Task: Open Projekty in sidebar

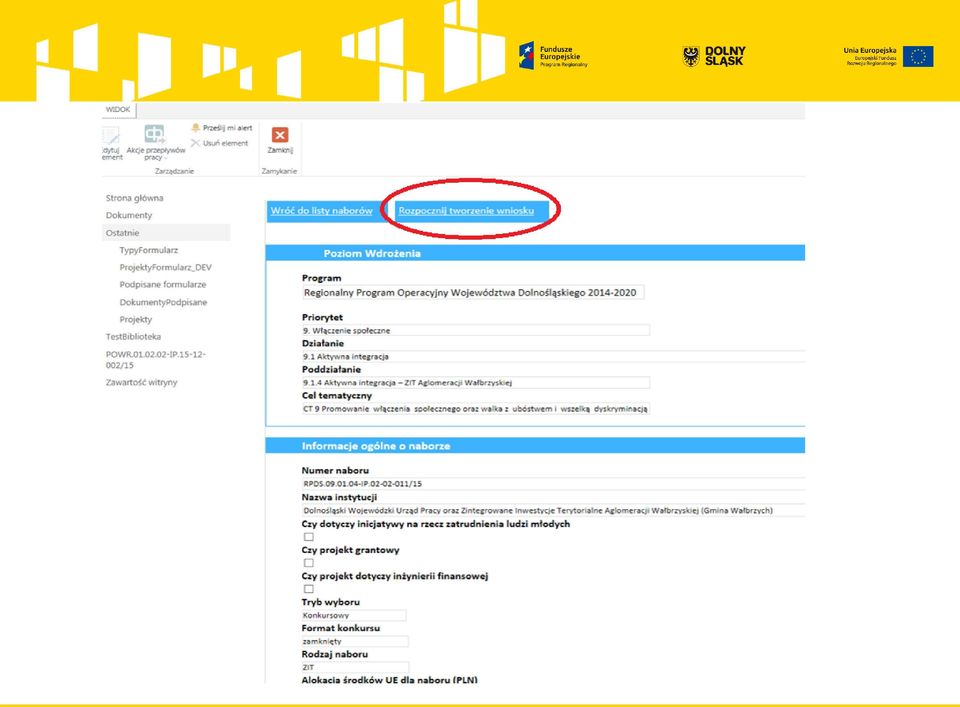Action: (135, 320)
